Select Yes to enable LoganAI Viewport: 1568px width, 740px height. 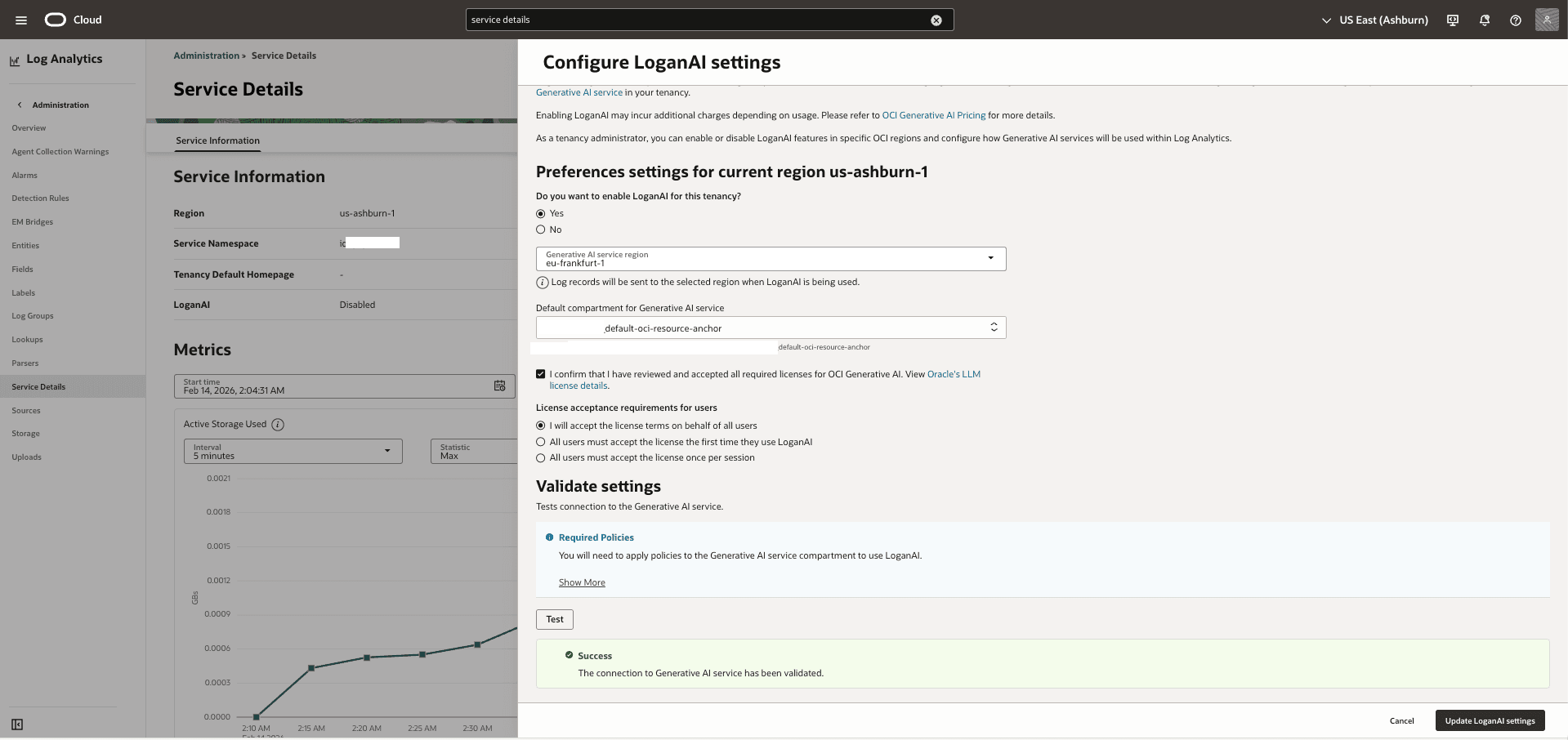540,214
